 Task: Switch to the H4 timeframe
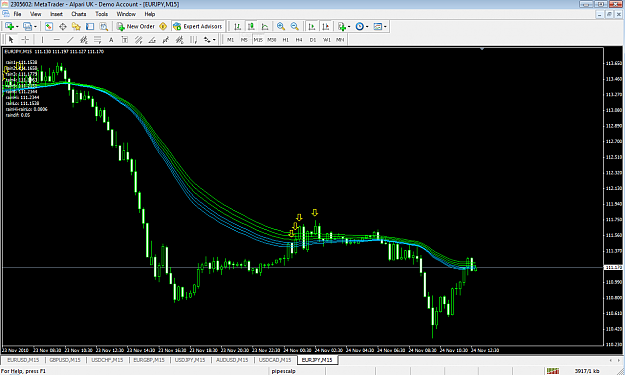[299, 40]
